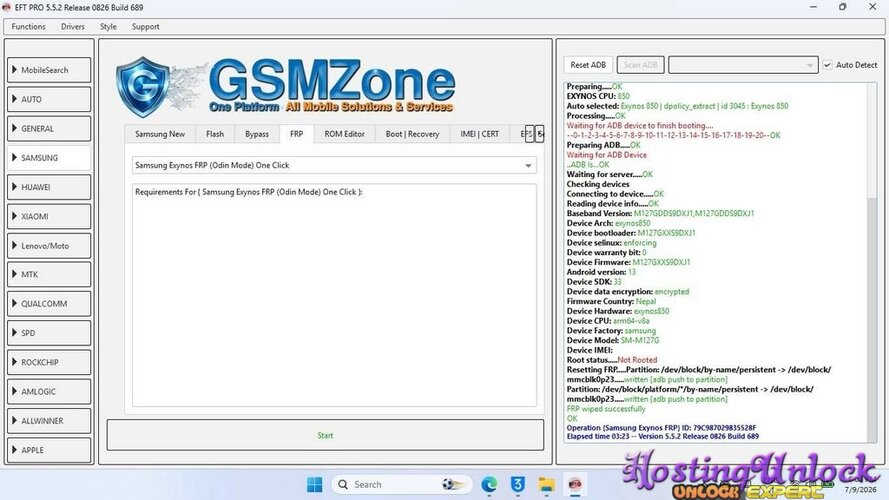
Task: Click the GSMZone shield logo
Action: click(x=142, y=87)
